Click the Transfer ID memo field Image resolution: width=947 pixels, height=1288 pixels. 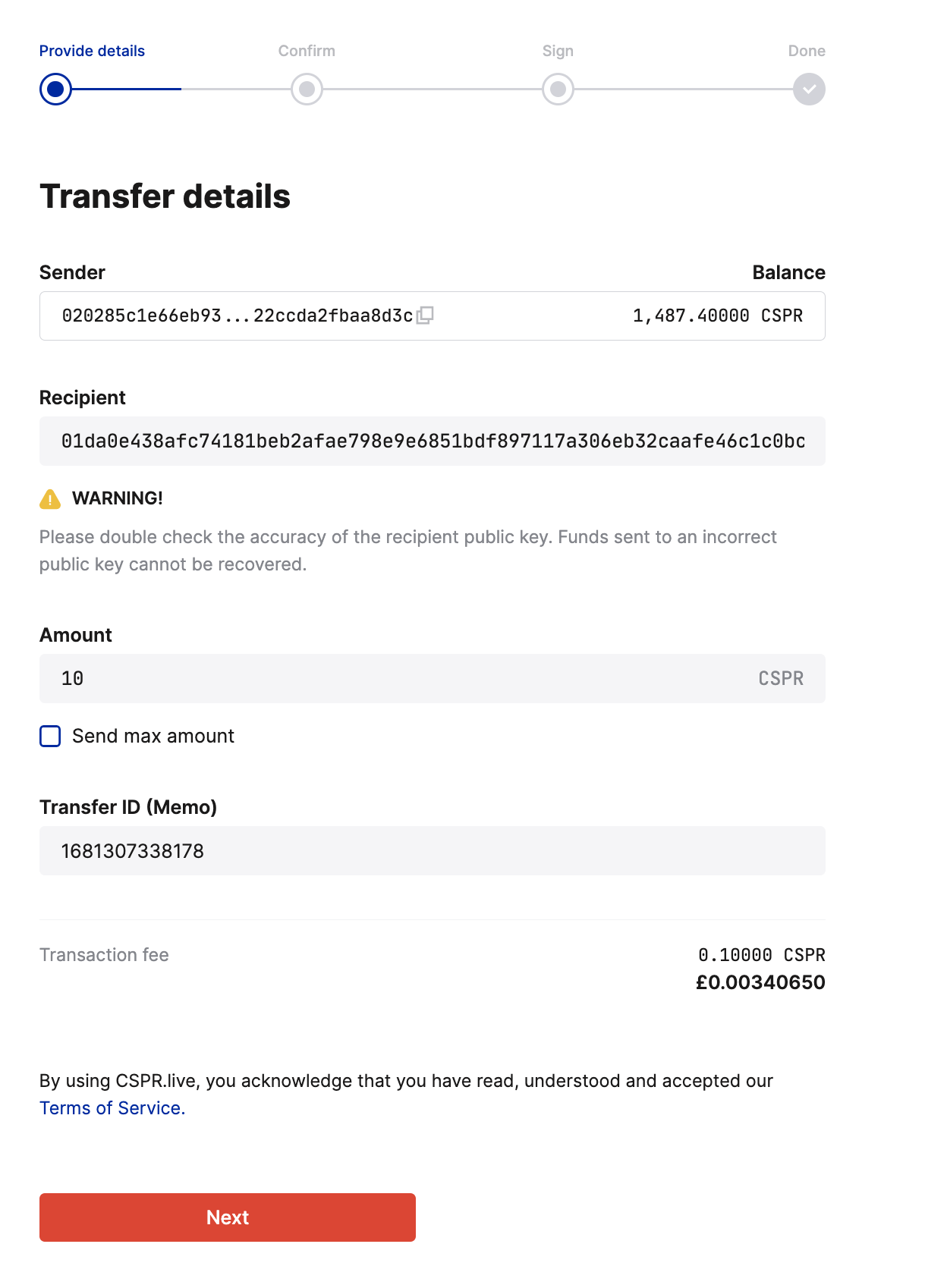(433, 851)
